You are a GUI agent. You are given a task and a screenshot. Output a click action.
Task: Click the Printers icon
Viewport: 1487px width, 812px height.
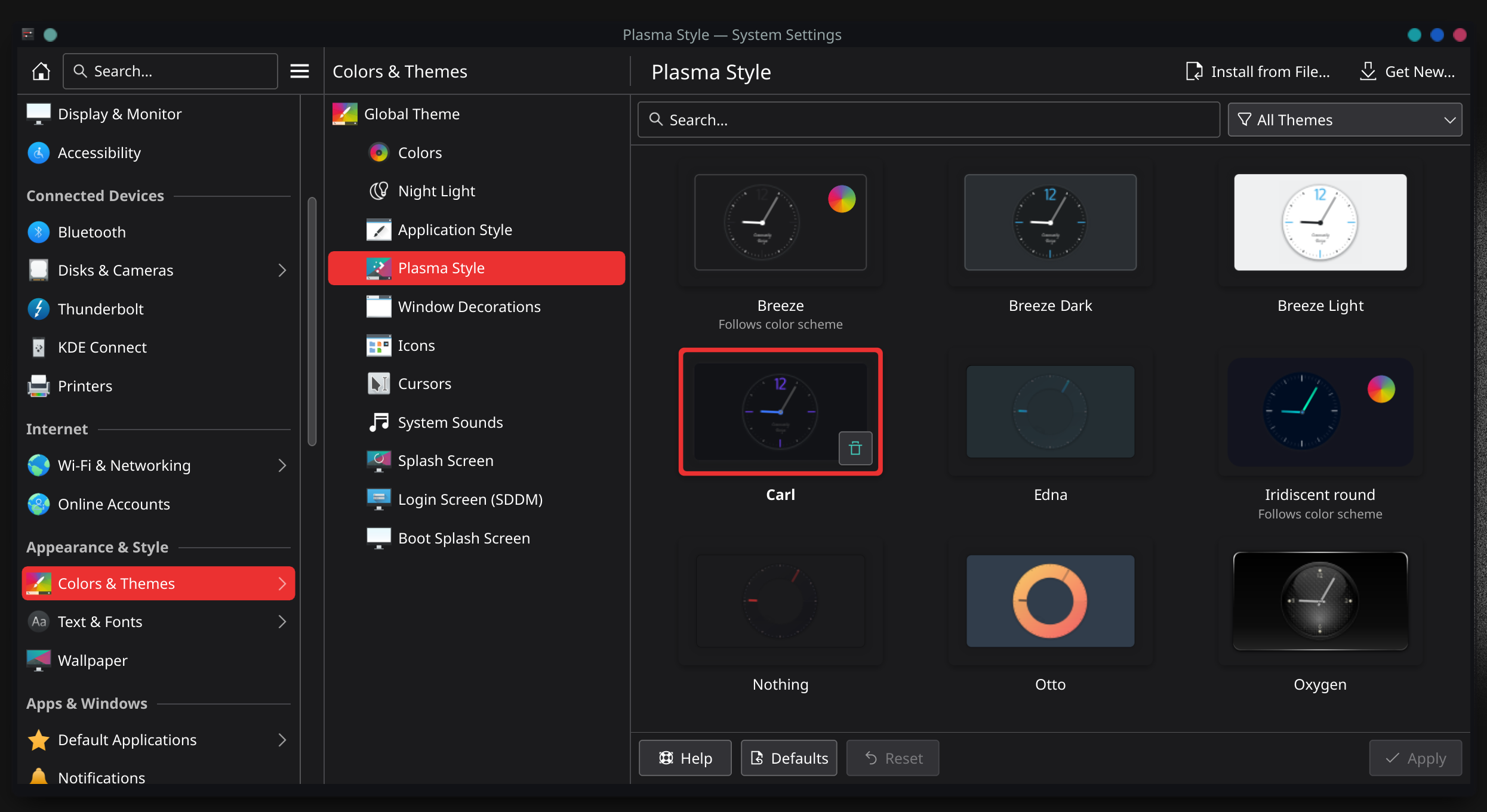pyautogui.click(x=39, y=386)
